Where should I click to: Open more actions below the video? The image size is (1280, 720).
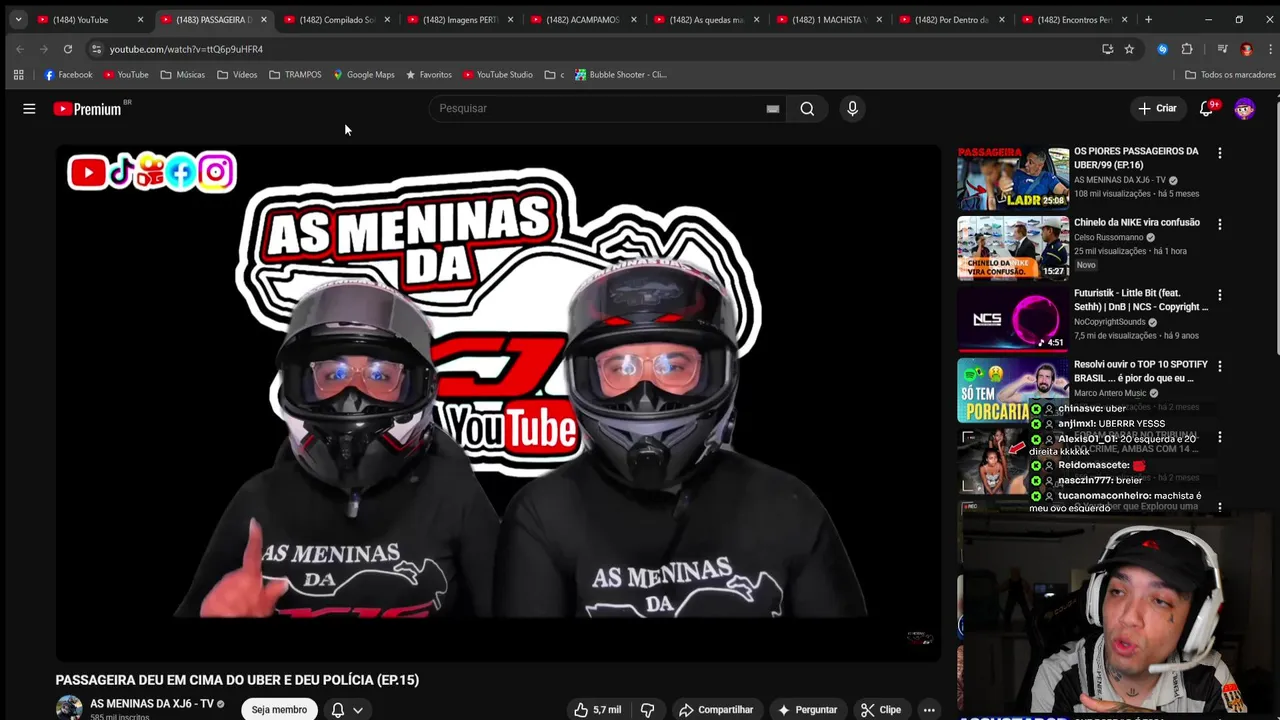point(929,710)
